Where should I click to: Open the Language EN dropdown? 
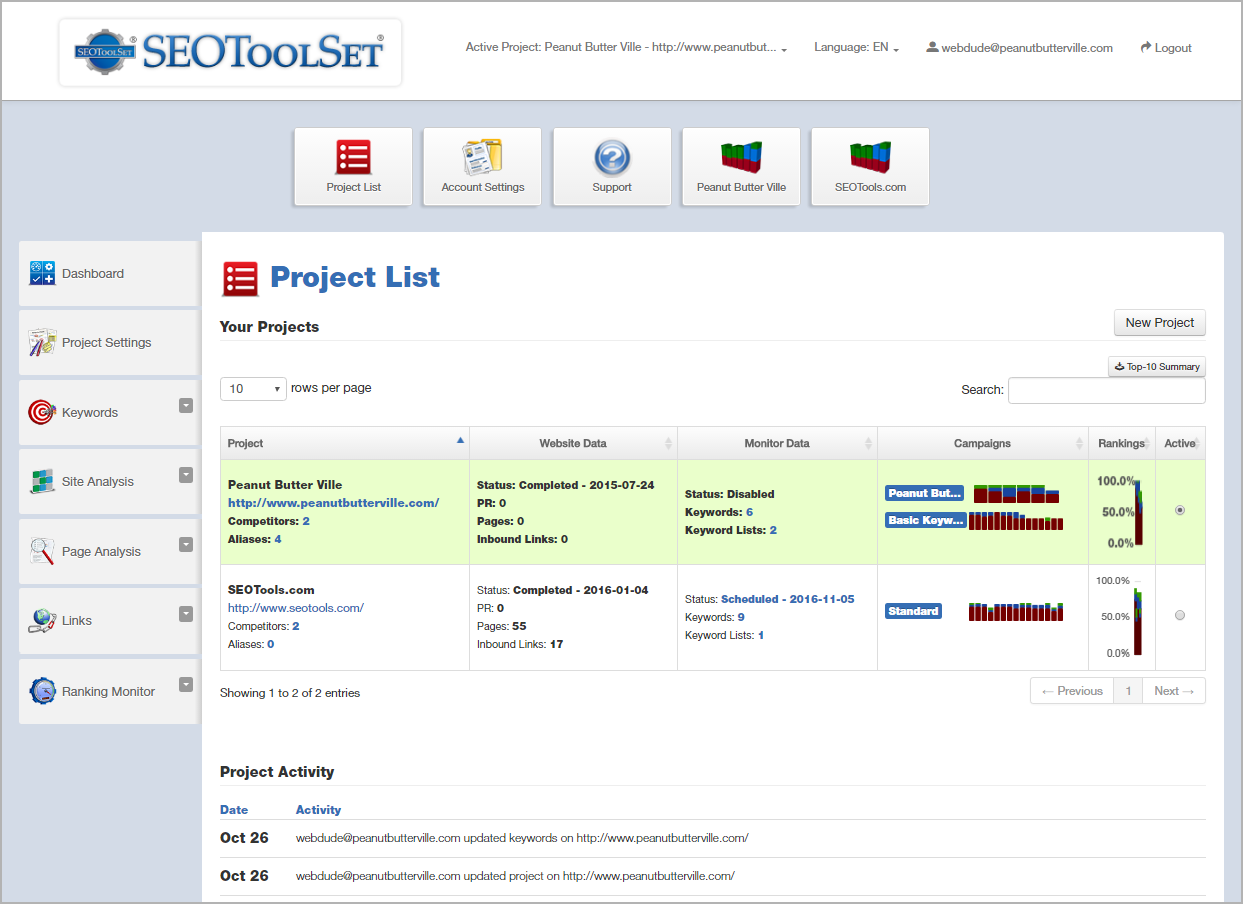click(x=856, y=48)
